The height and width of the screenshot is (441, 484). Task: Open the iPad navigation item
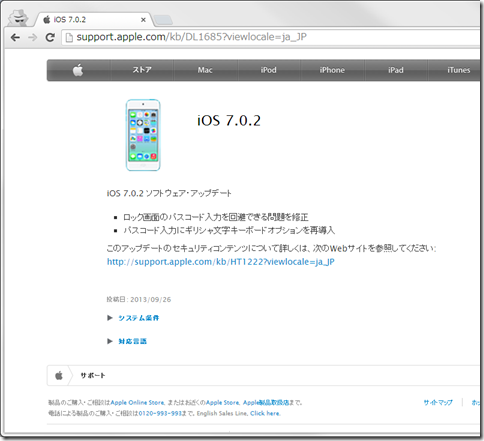point(396,70)
